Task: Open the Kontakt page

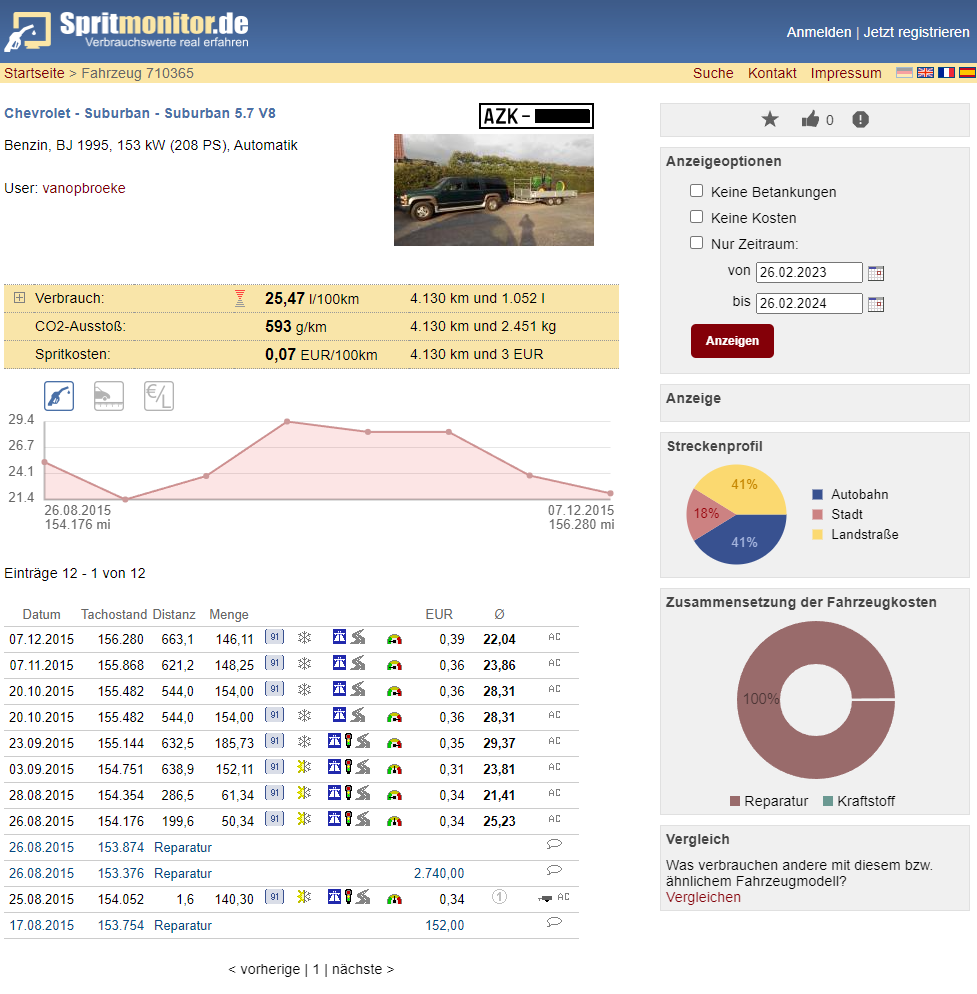Action: click(772, 73)
